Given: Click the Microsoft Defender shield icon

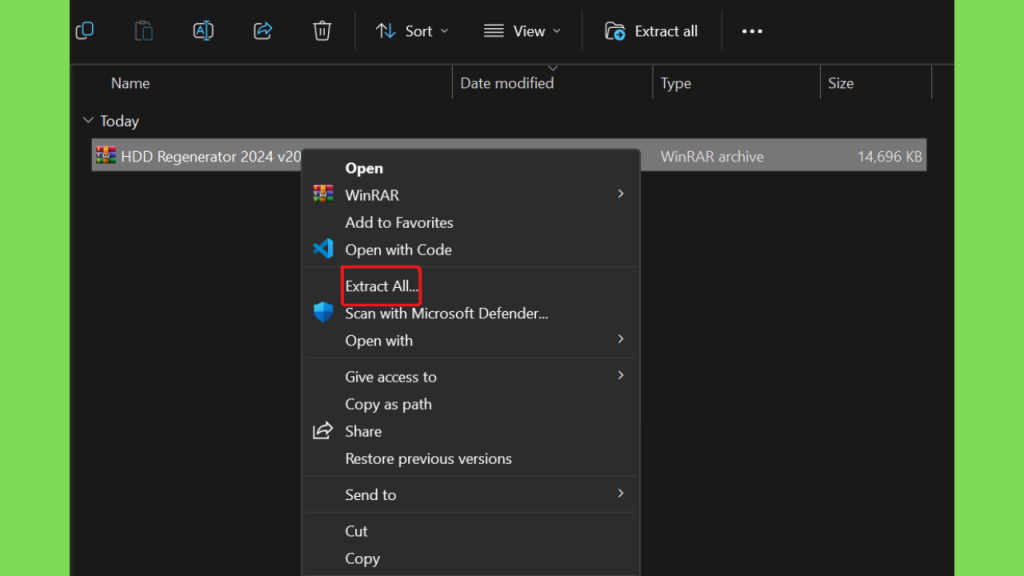Looking at the screenshot, I should point(323,313).
